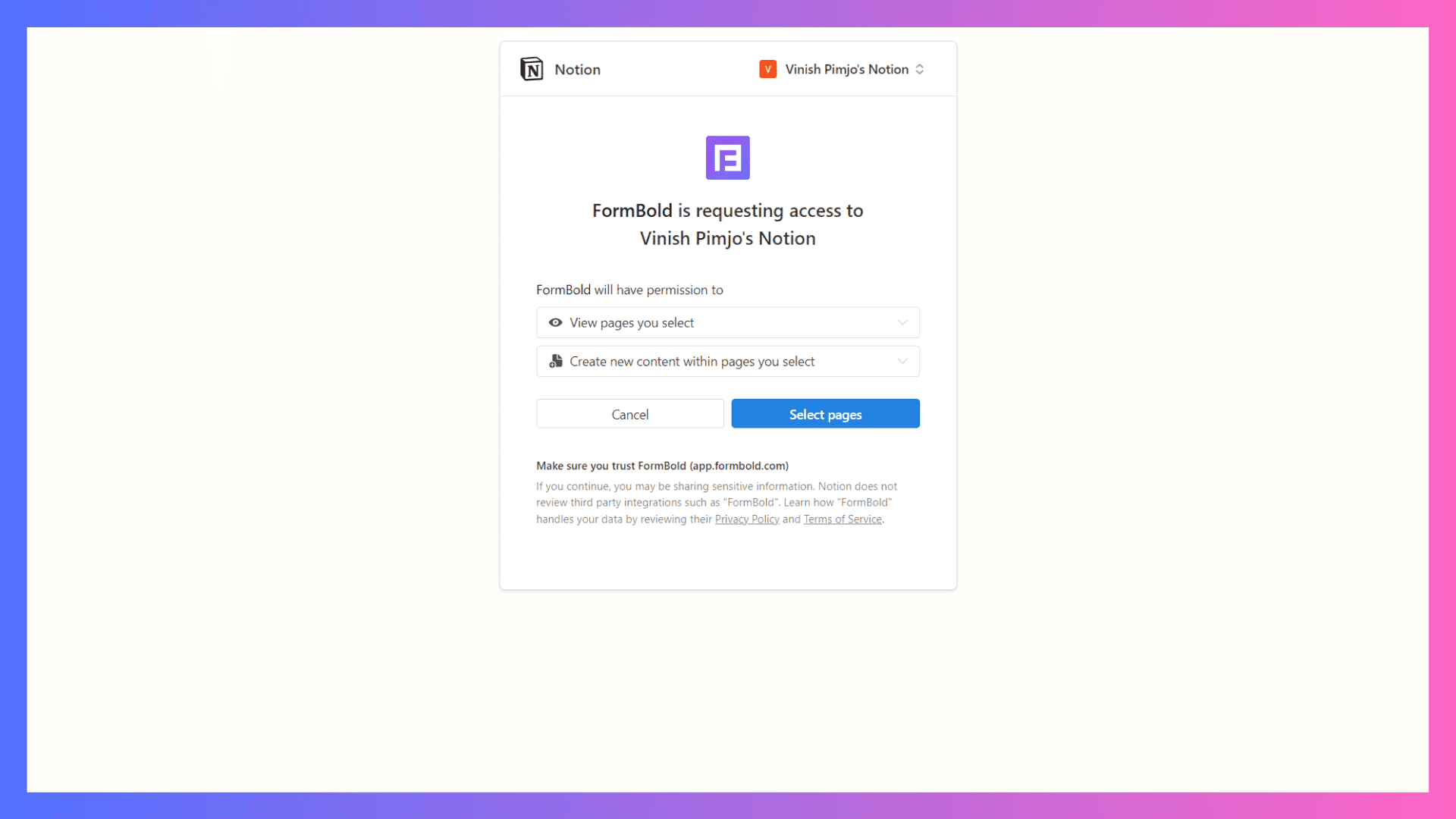Open the workspace switcher up-down arrows
1456x819 pixels.
(920, 69)
